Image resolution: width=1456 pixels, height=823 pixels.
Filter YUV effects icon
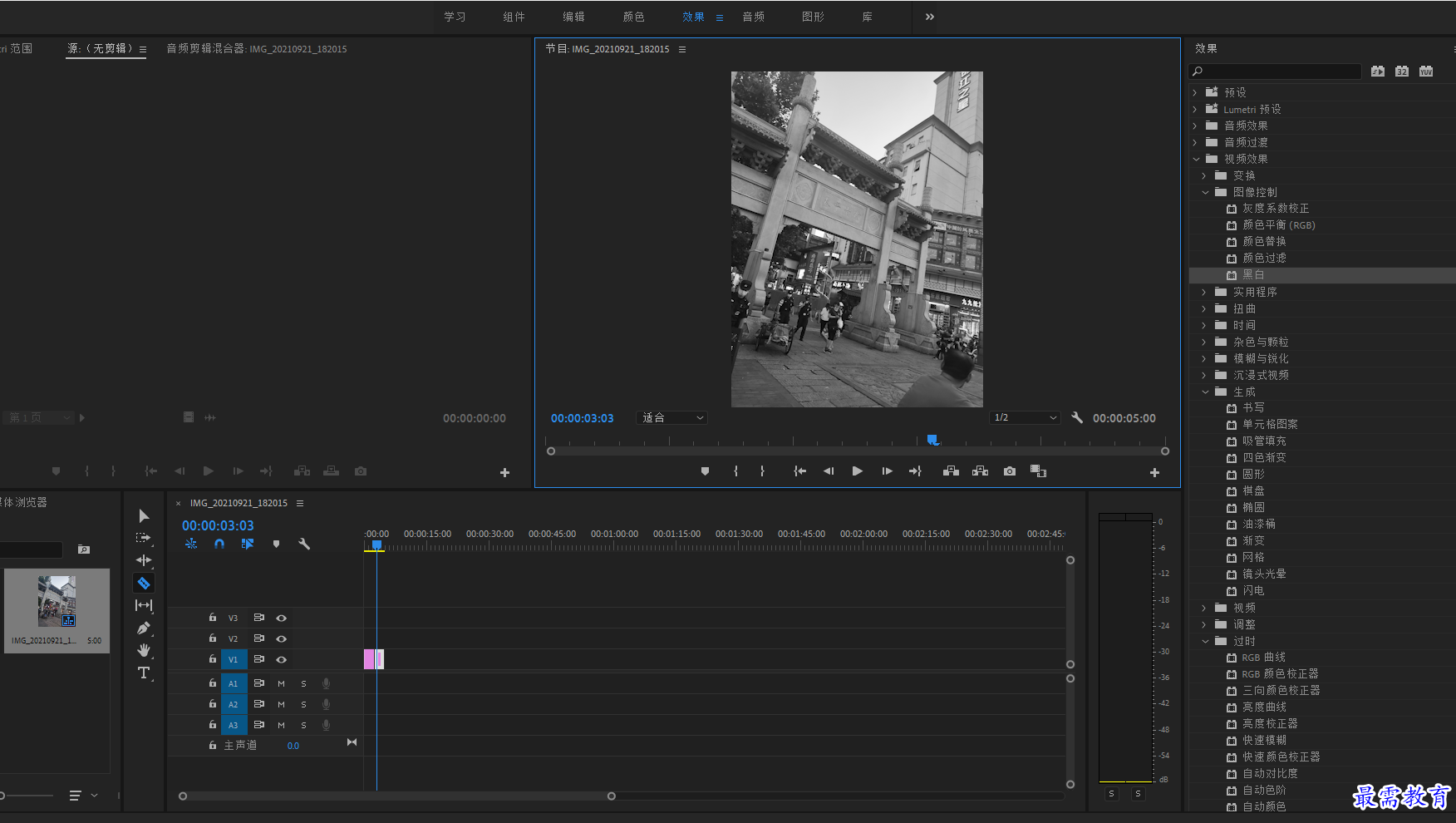(x=1426, y=71)
